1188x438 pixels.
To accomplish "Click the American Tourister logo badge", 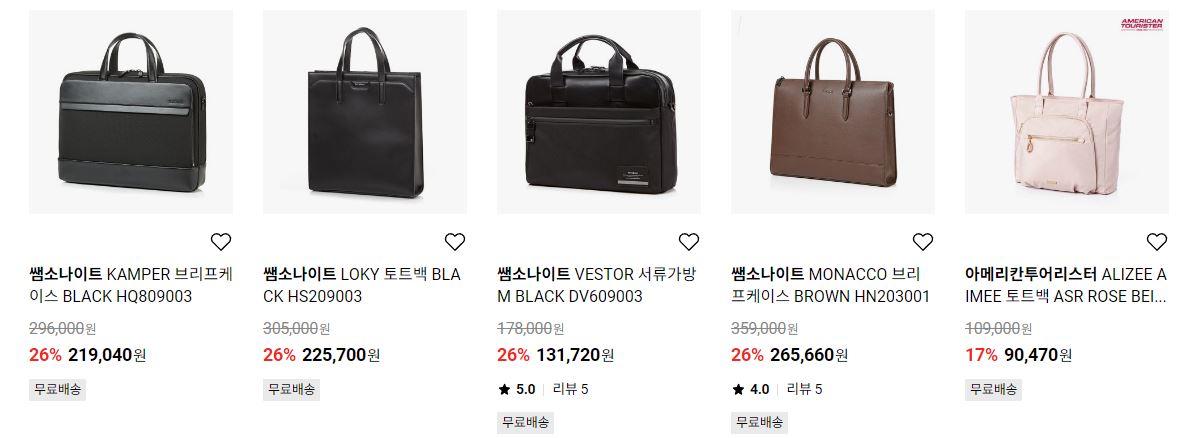I will click(1141, 24).
